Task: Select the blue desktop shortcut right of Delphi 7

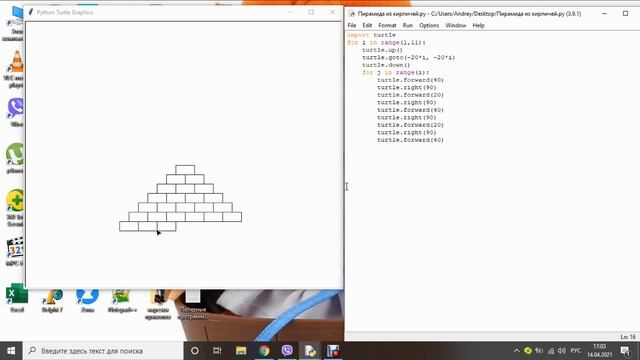Action: [87, 301]
